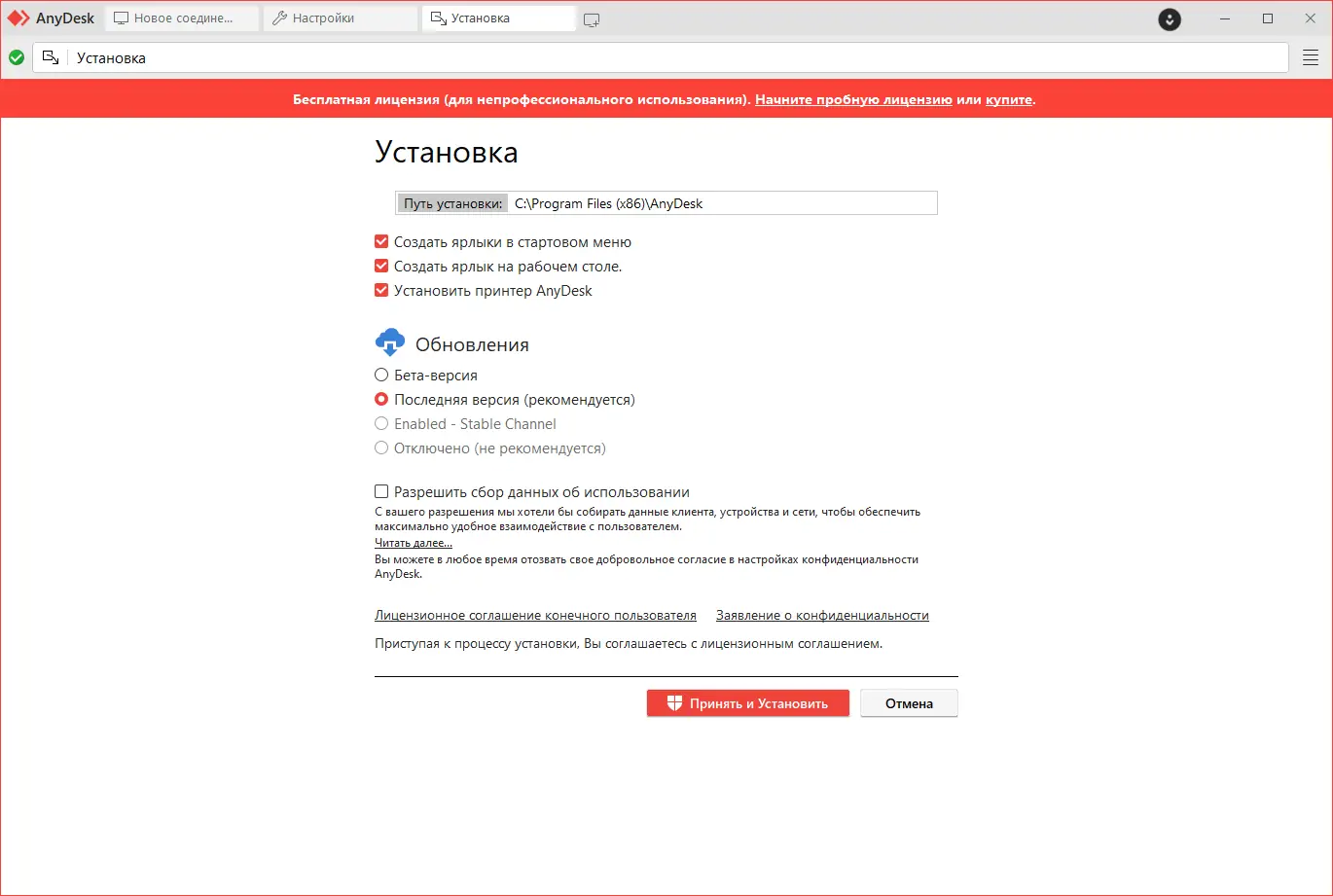Click the blue Обновления cloud icon

(x=389, y=341)
